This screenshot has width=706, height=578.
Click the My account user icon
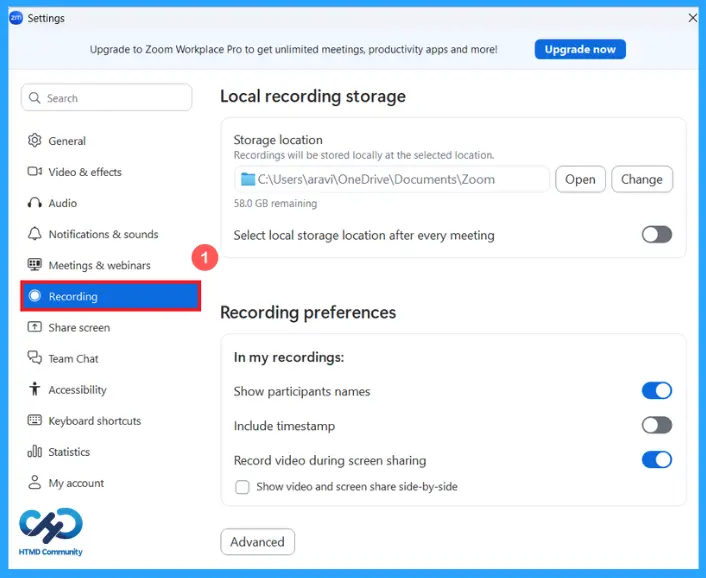[35, 482]
